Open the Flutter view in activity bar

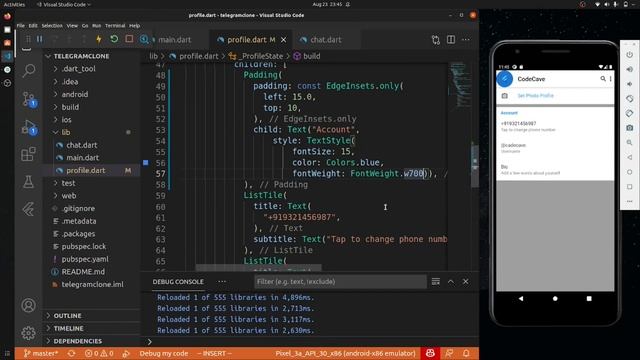(x=28, y=209)
